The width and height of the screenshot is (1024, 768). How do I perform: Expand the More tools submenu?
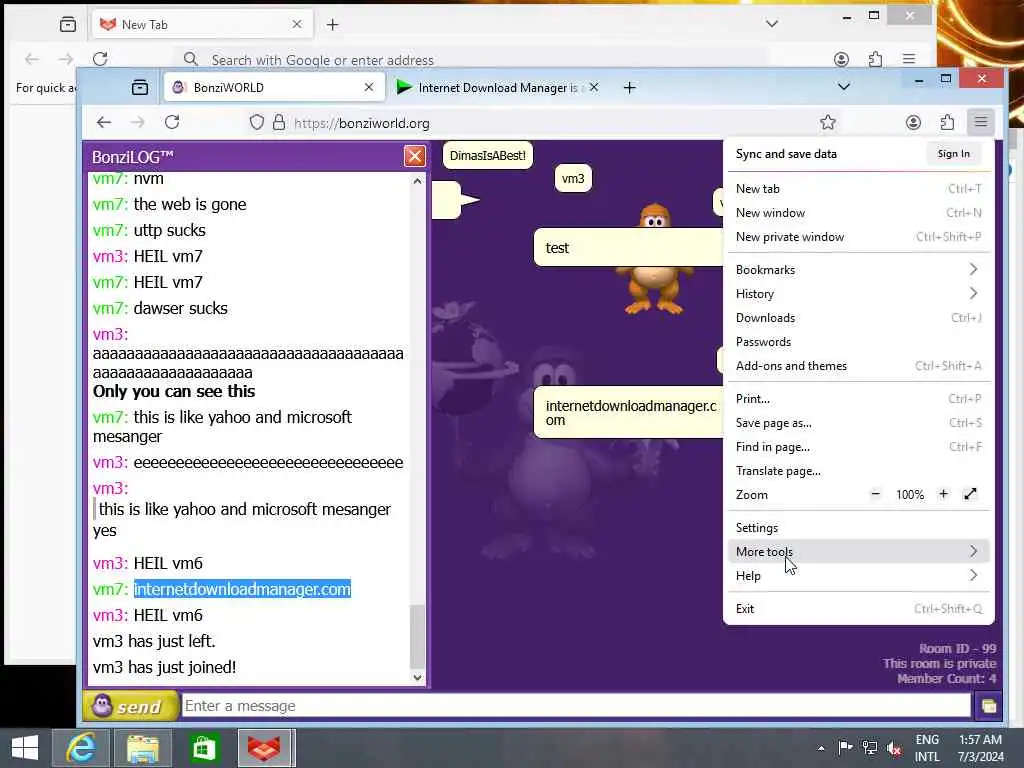coord(859,552)
